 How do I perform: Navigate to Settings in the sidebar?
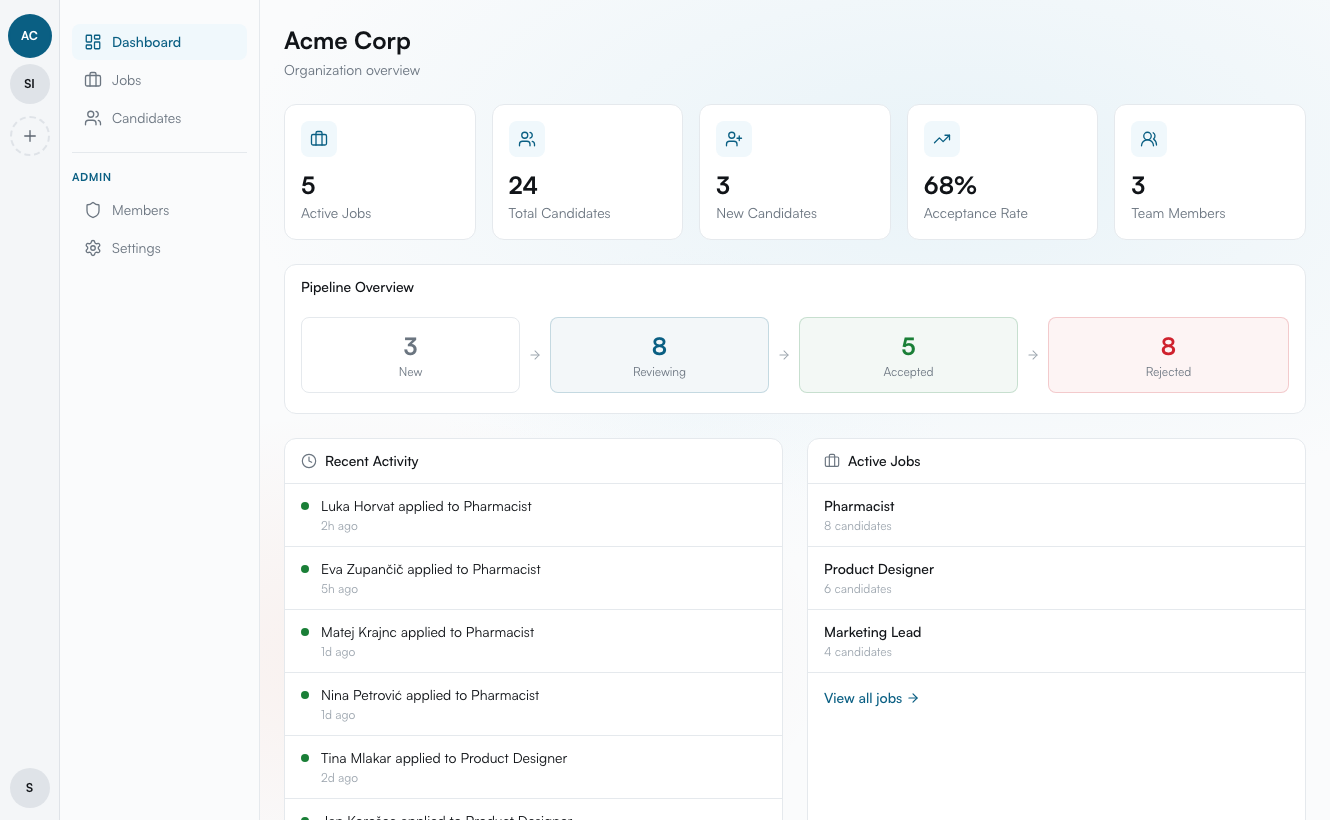[x=159, y=248]
